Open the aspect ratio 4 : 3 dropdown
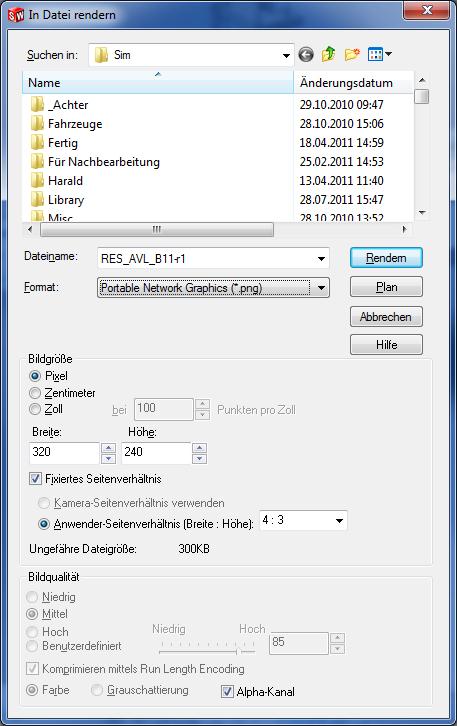This screenshot has width=457, height=726. pyautogui.click(x=339, y=520)
